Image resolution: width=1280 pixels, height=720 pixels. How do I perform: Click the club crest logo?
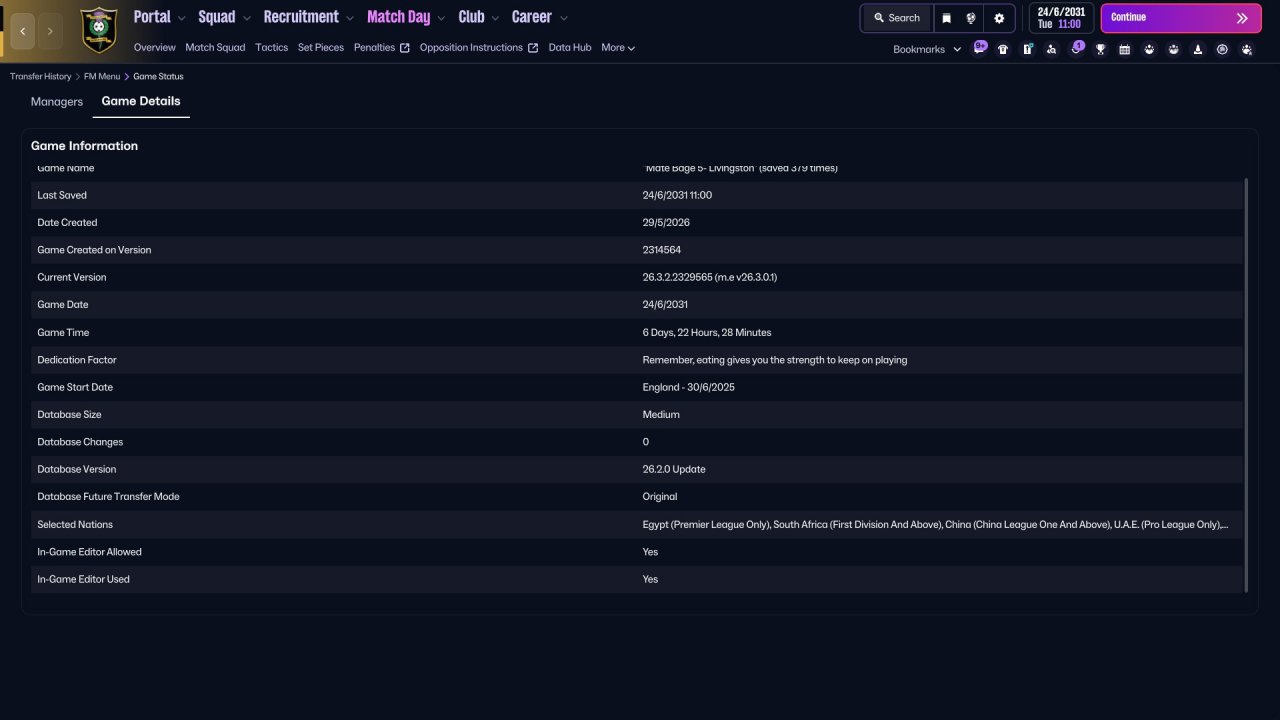[98, 30]
